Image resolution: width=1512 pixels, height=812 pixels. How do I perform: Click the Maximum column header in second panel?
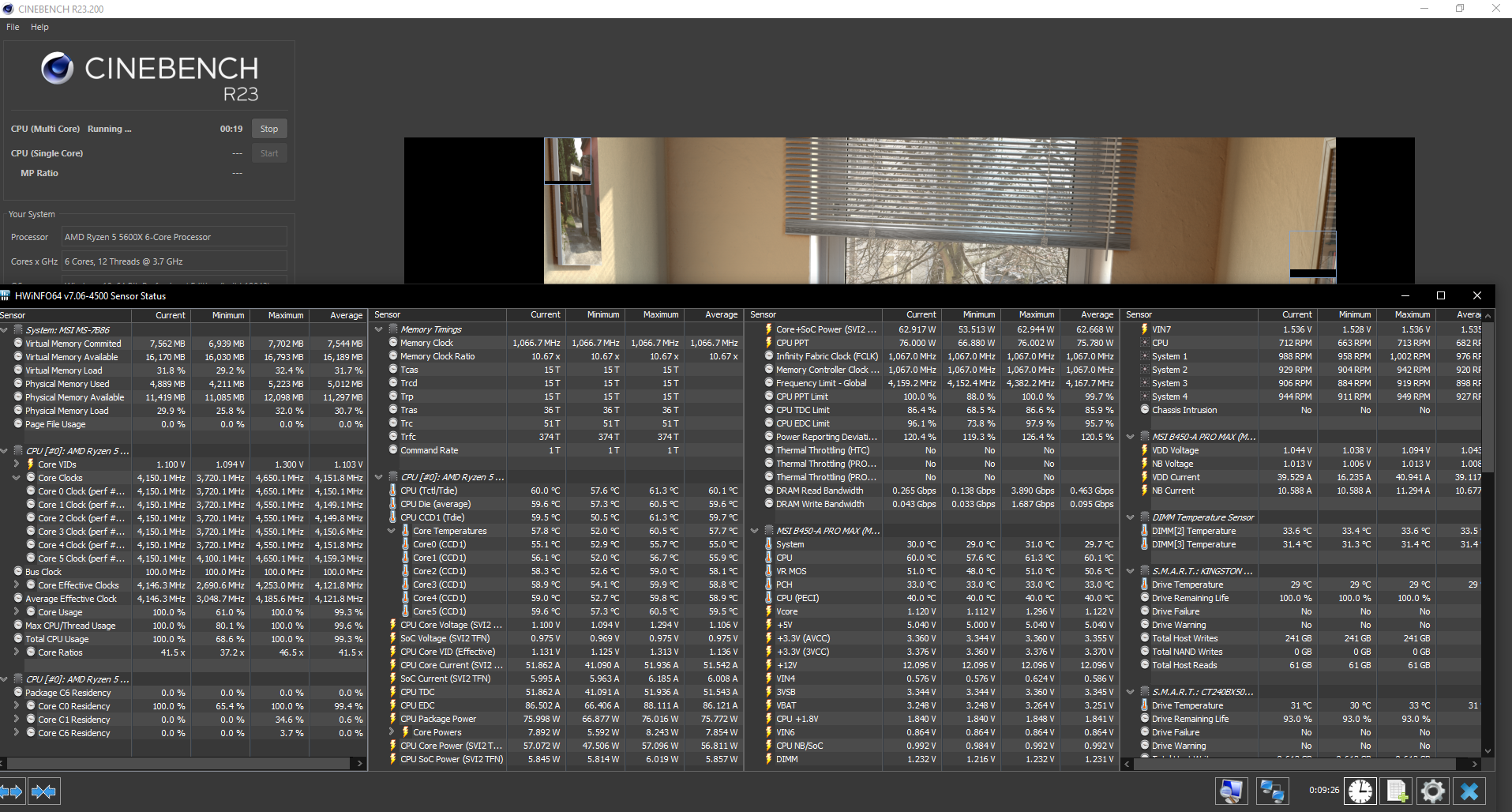(x=655, y=314)
